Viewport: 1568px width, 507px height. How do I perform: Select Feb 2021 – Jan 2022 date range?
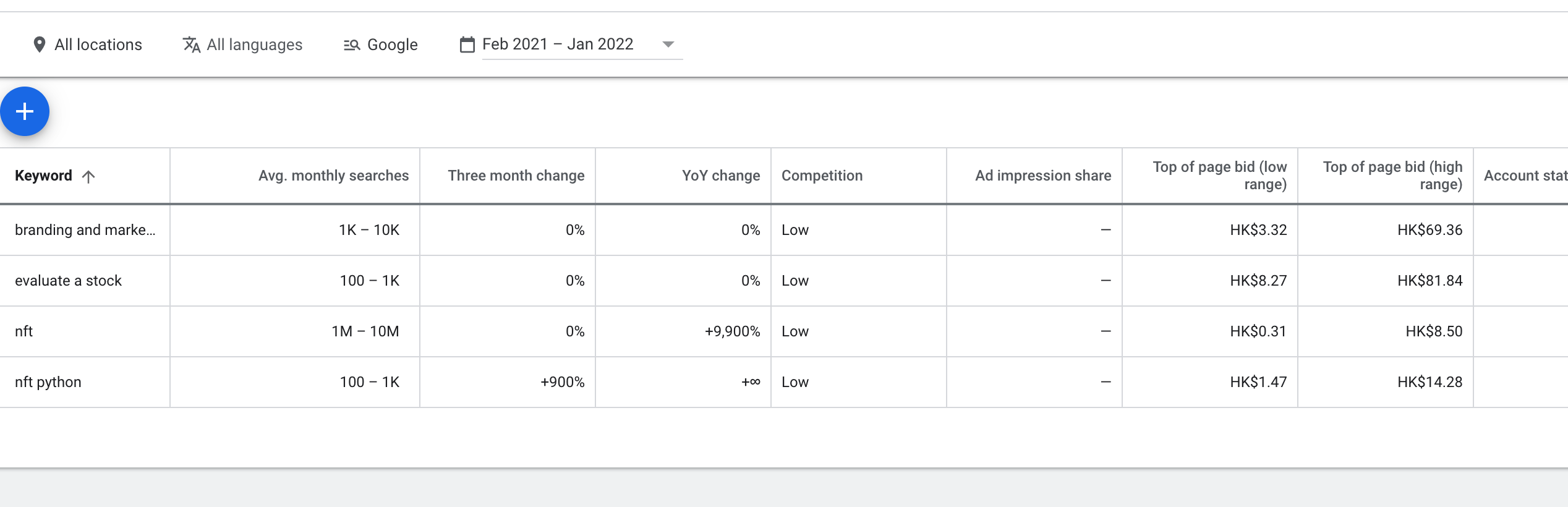click(558, 45)
